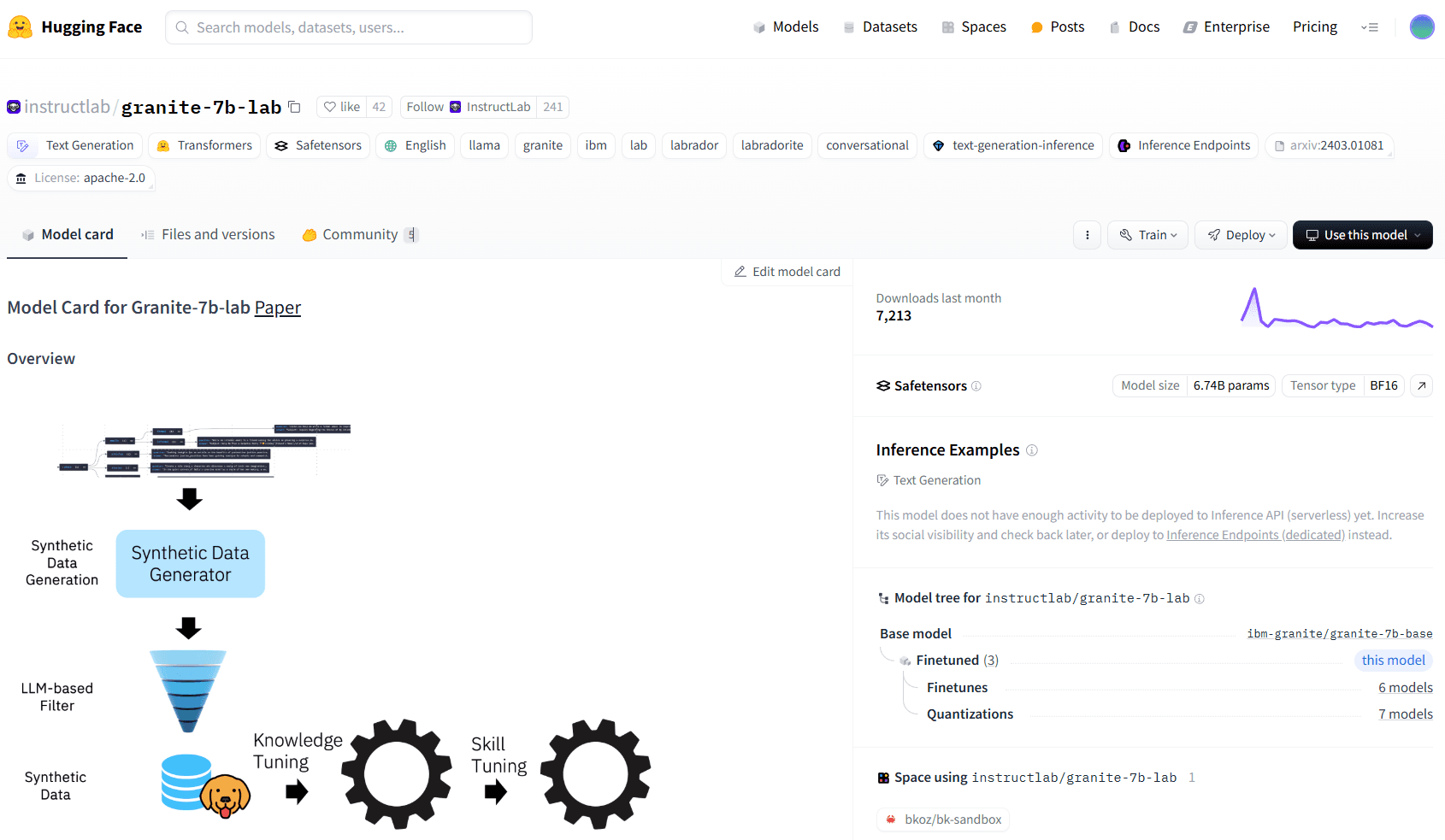Open ibm-granite/granite-7b-base base model

1340,634
